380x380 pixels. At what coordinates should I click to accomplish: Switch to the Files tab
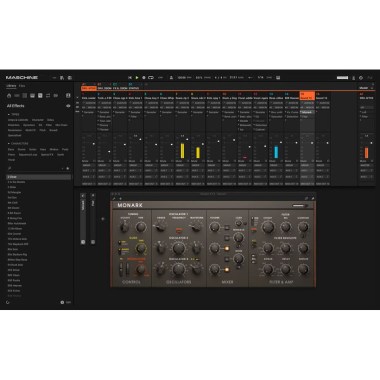point(22,86)
